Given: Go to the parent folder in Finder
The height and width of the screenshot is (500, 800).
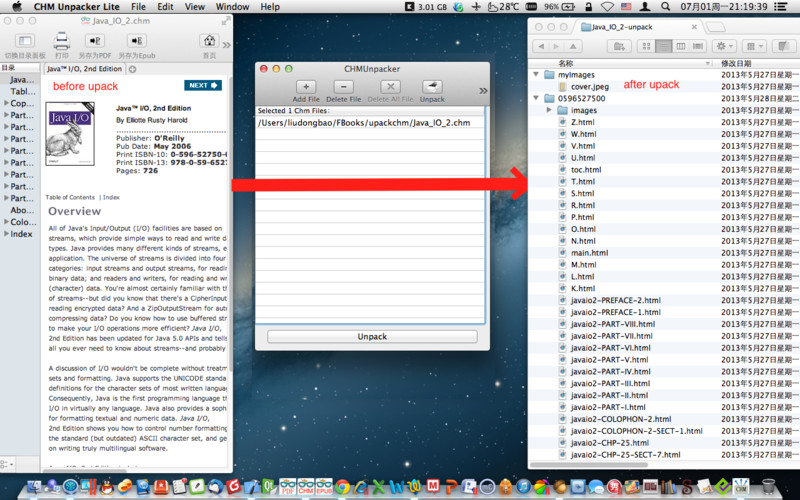Looking at the screenshot, I should coord(573,46).
